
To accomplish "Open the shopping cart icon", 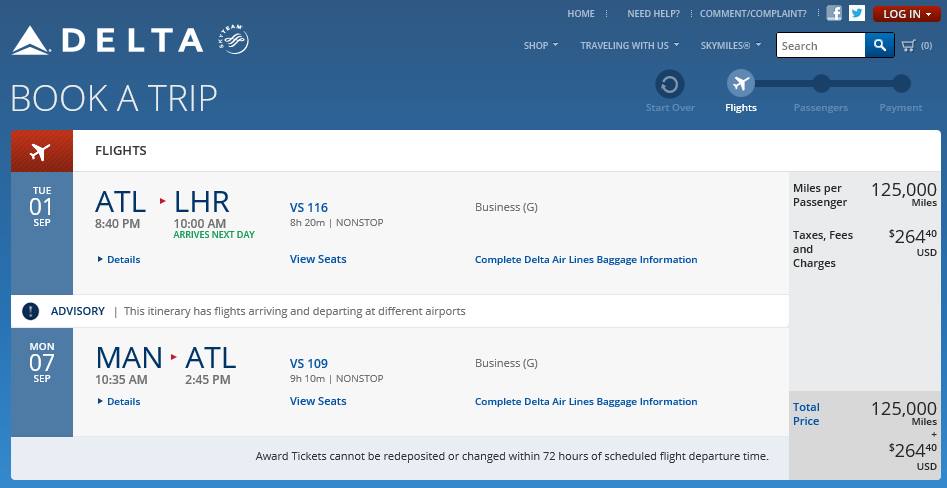I will (909, 45).
